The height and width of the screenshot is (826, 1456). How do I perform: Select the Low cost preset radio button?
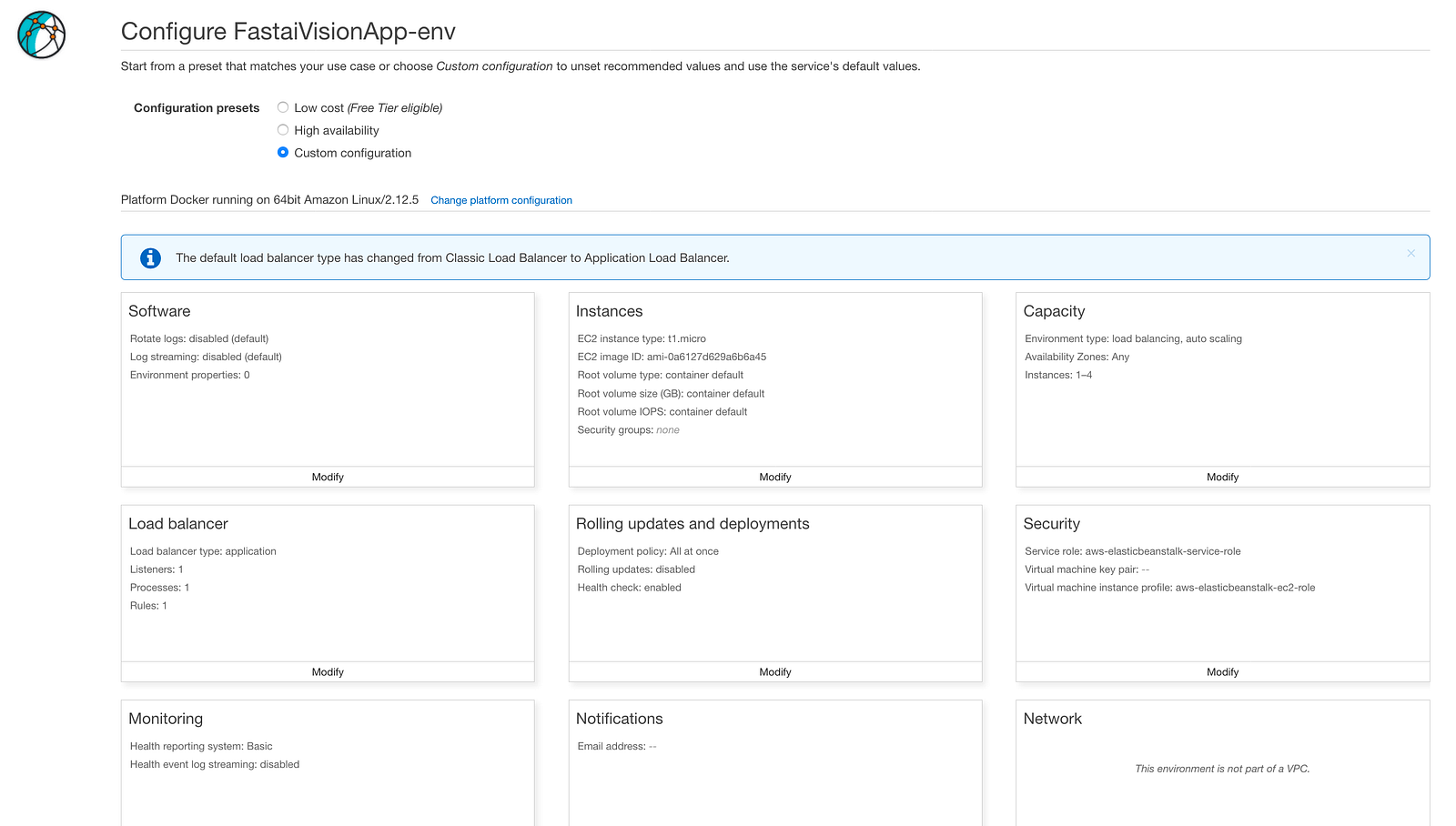tap(283, 107)
